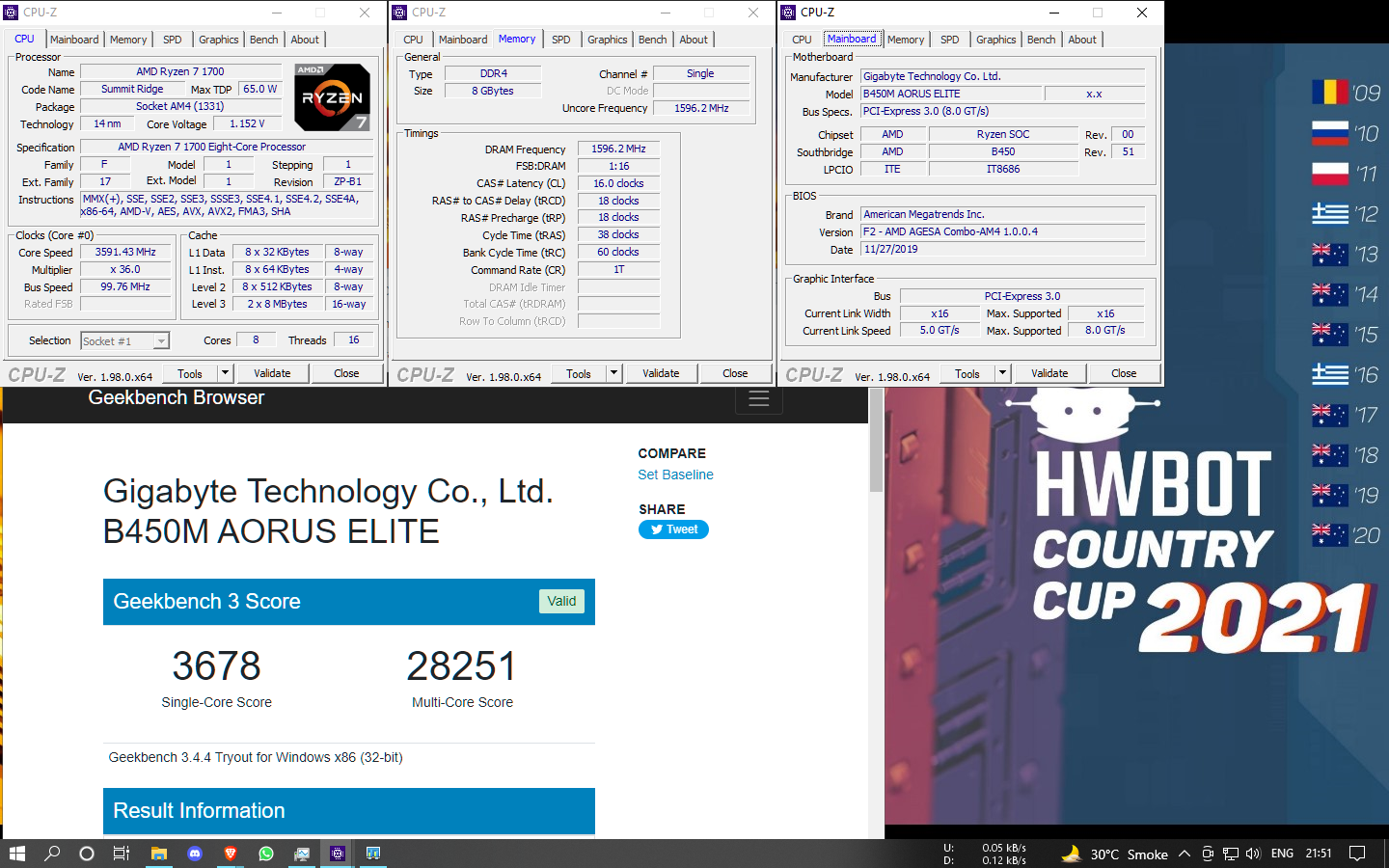Viewport: 1389px width, 868px height.
Task: Open Discord from the taskbar
Action: coord(195,854)
